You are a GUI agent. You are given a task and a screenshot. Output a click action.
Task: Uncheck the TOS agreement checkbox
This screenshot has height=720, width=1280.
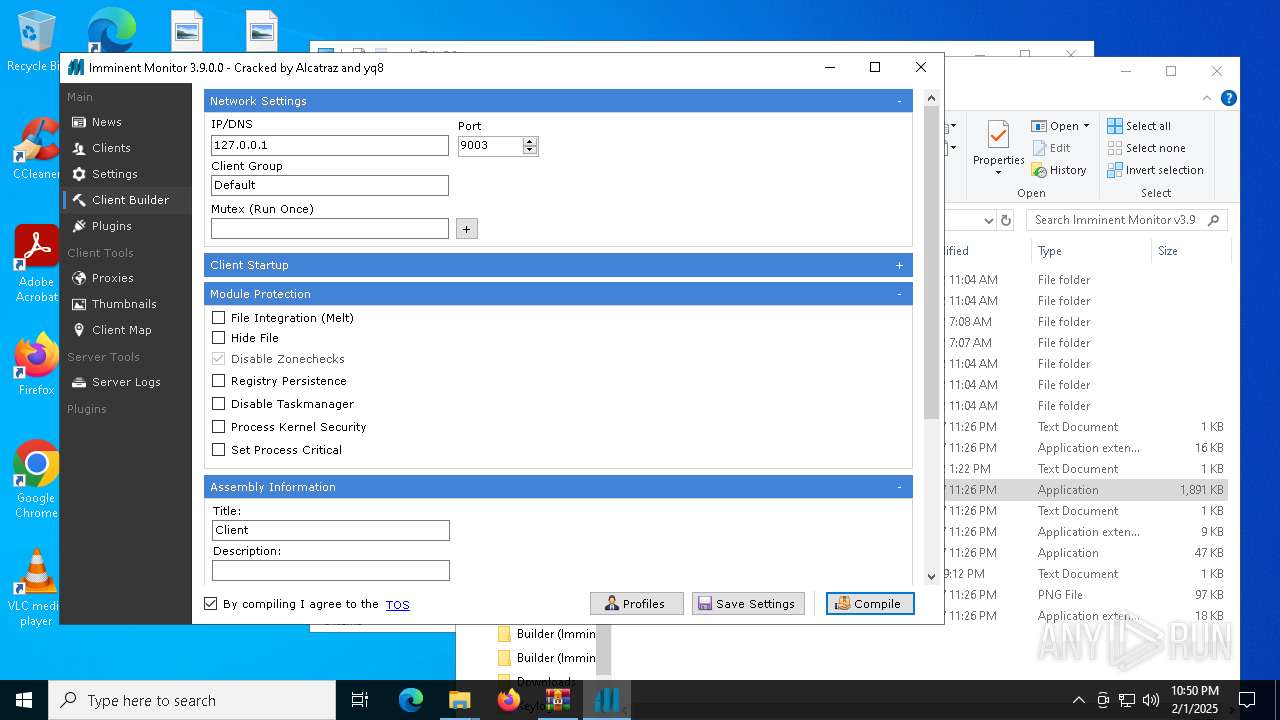210,604
